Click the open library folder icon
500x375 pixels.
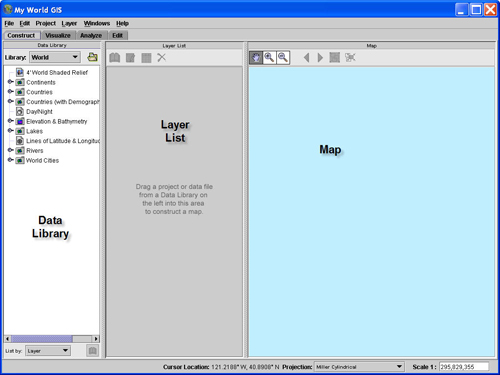point(92,57)
